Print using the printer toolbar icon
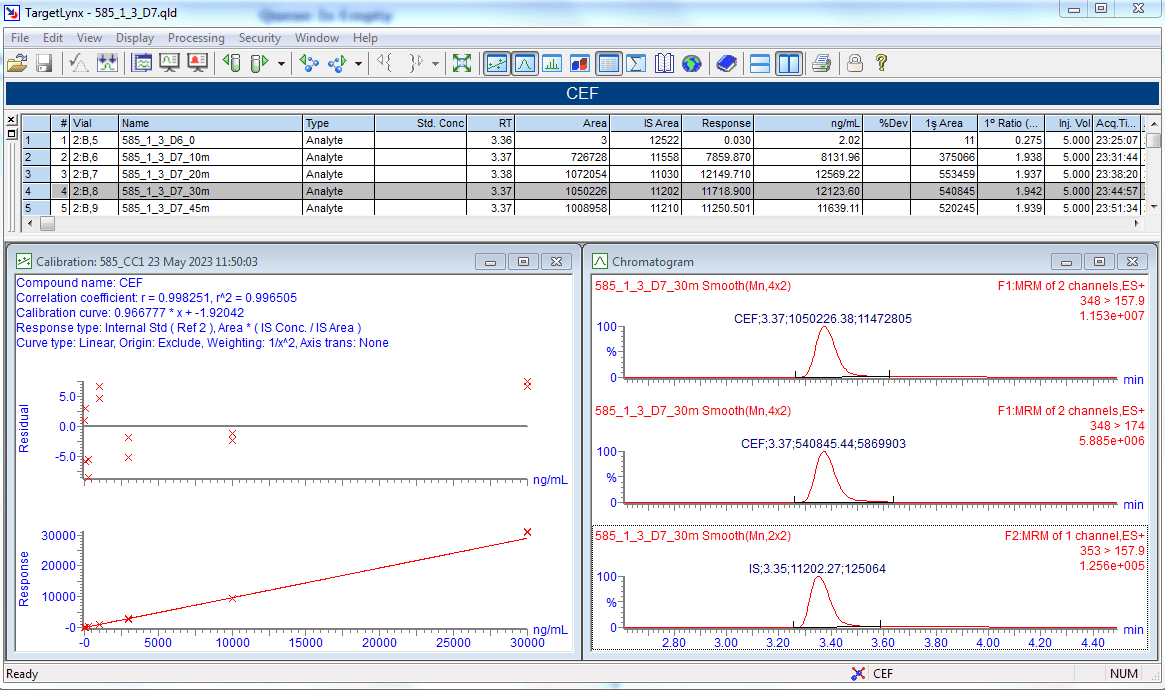Image resolution: width=1165 pixels, height=690 pixels. pos(821,64)
